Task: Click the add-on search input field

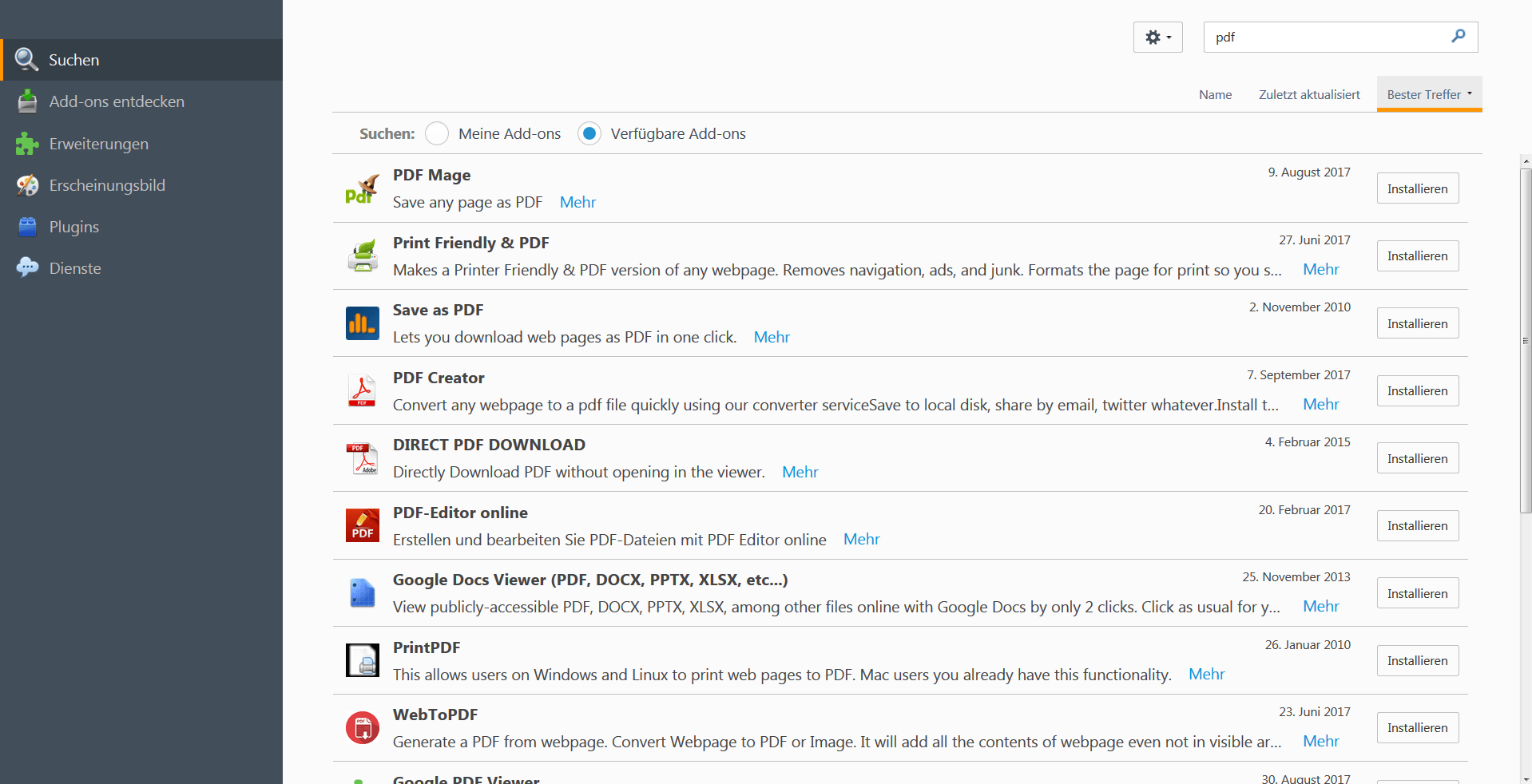Action: (1340, 37)
